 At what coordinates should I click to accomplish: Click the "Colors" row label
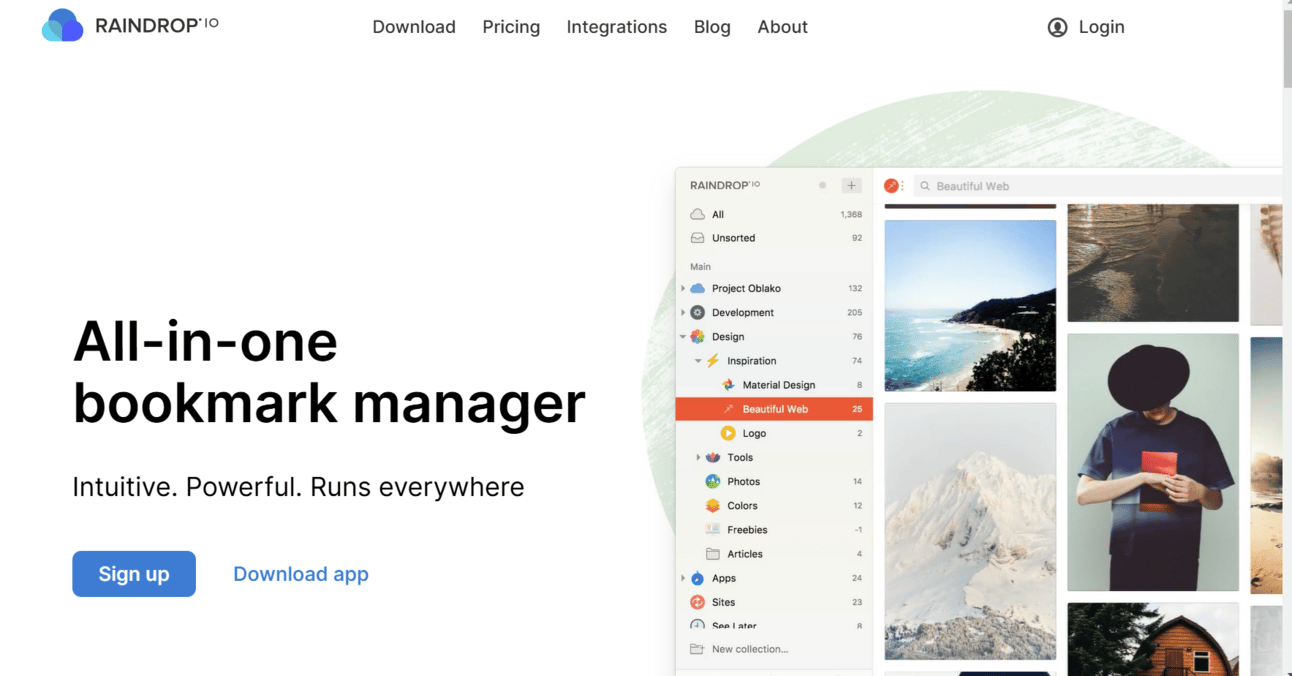[742, 506]
